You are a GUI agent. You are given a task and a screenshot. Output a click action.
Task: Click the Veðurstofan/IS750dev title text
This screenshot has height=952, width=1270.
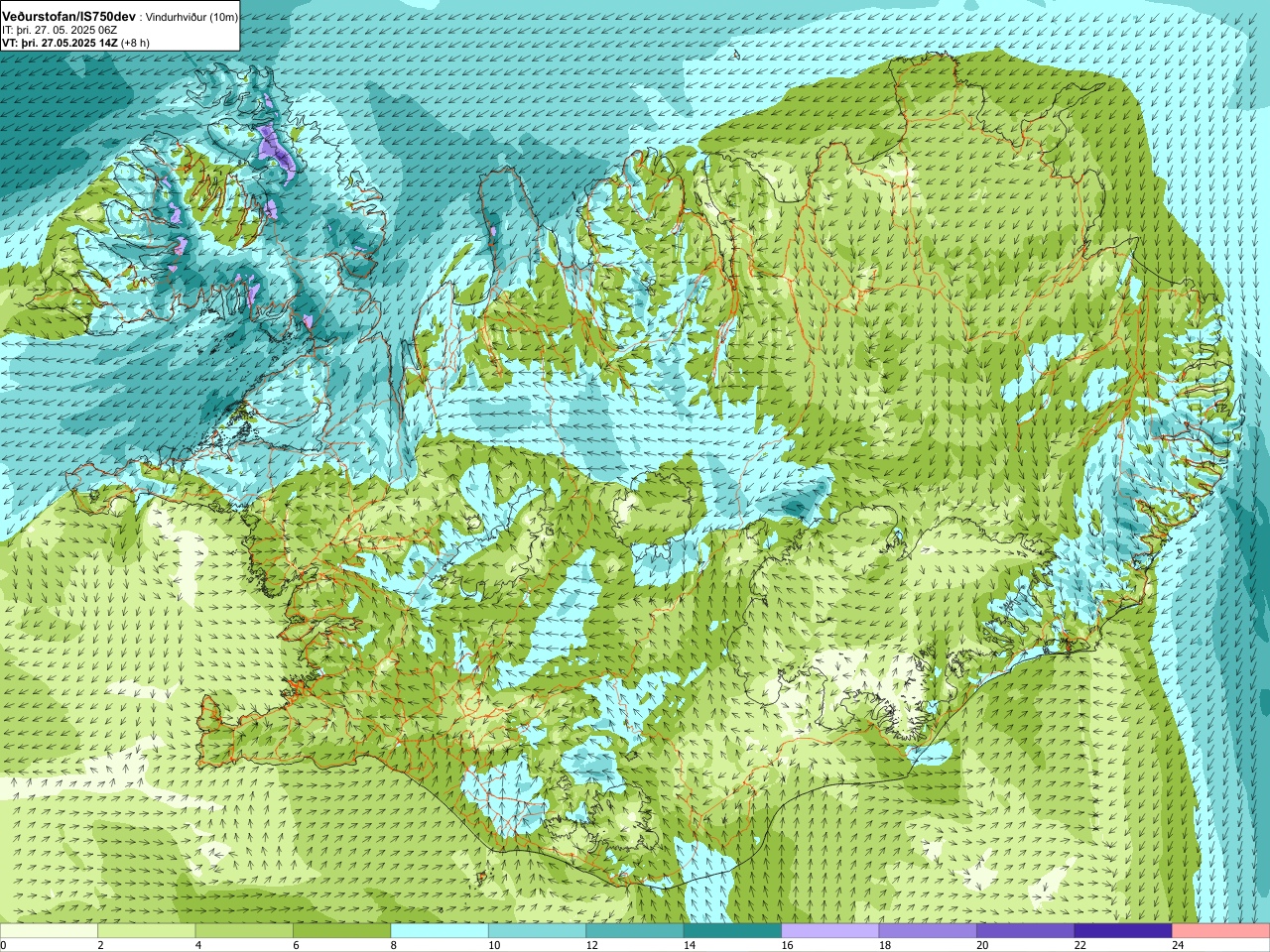69,16
